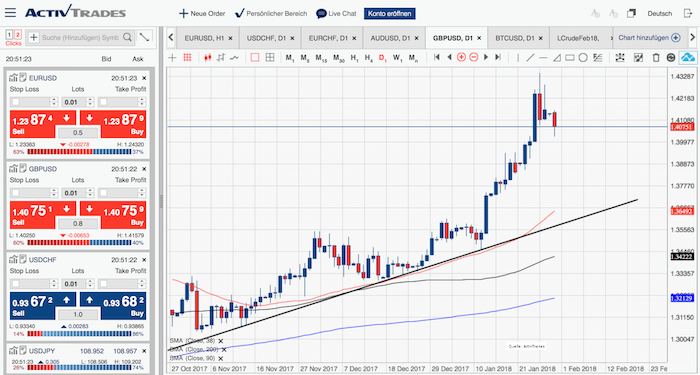The height and width of the screenshot is (375, 700).
Task: Open the indicators icon
Action: pyautogui.click(x=620, y=57)
